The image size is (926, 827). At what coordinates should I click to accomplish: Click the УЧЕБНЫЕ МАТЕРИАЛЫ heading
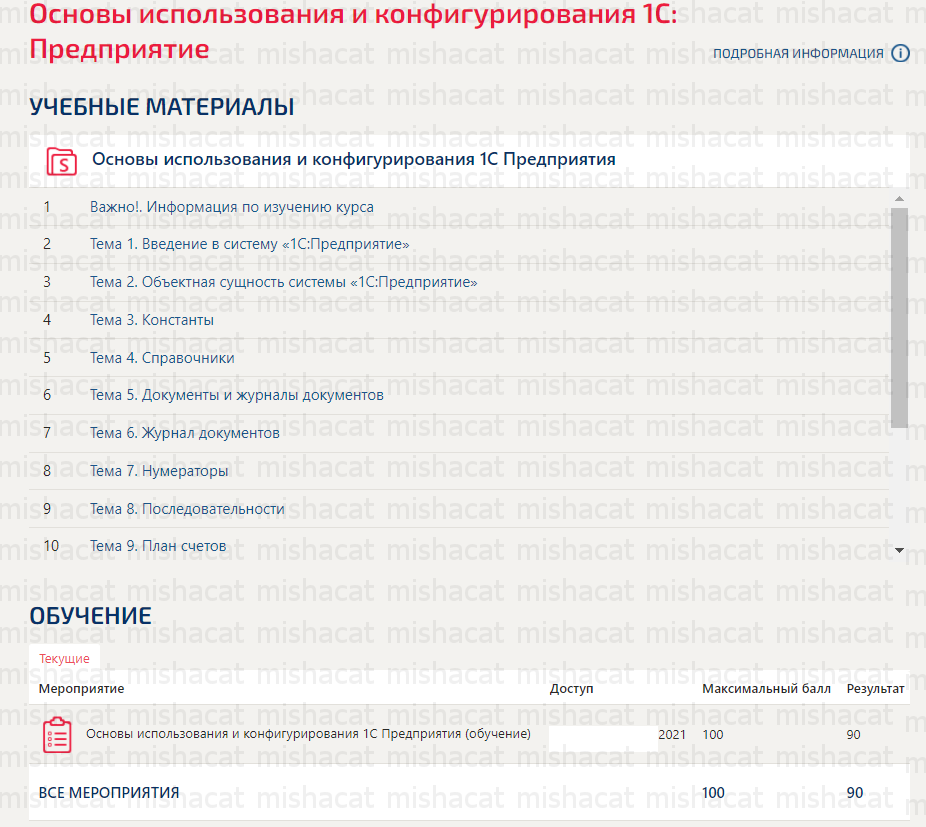click(162, 107)
